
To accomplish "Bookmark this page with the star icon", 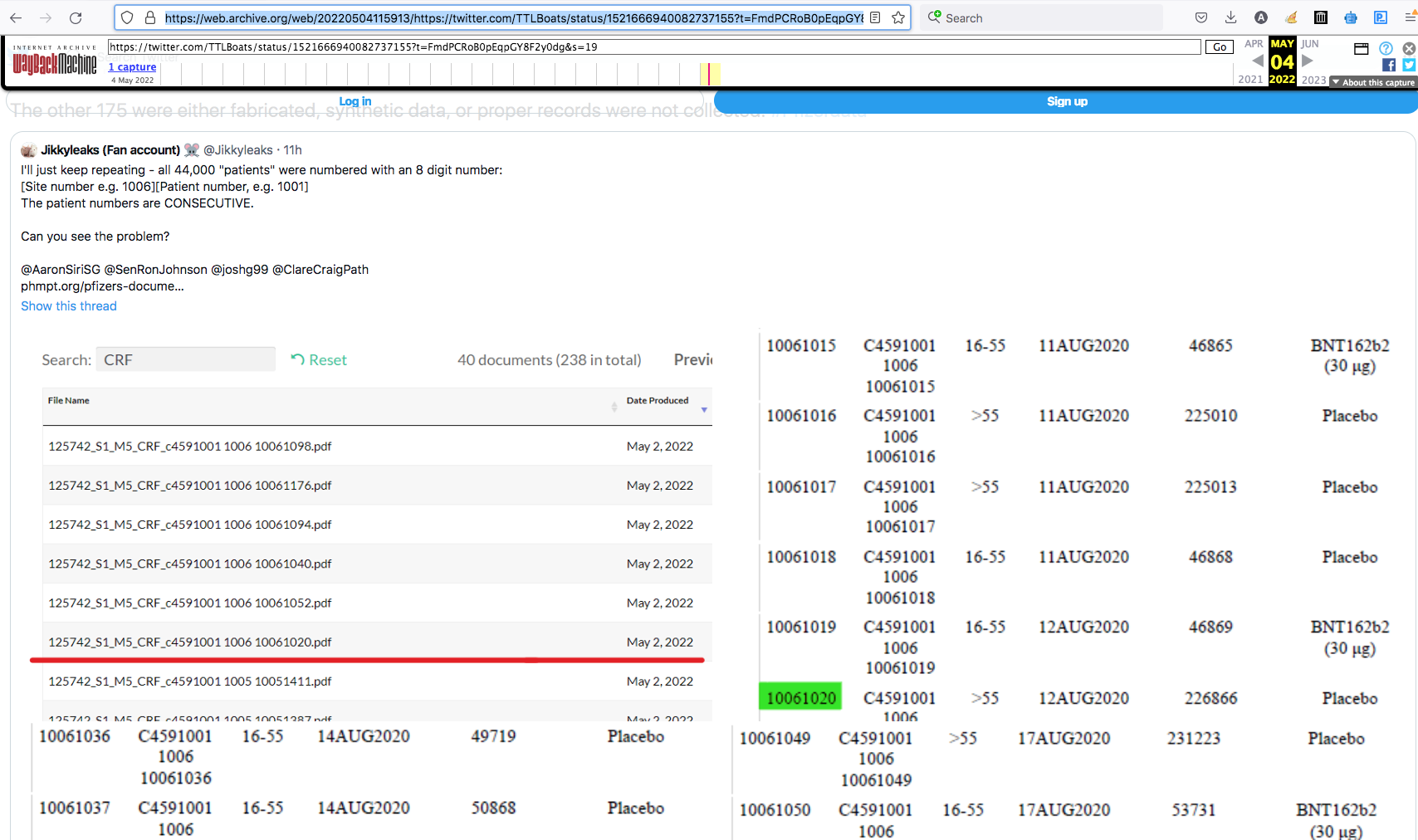I will tap(898, 17).
